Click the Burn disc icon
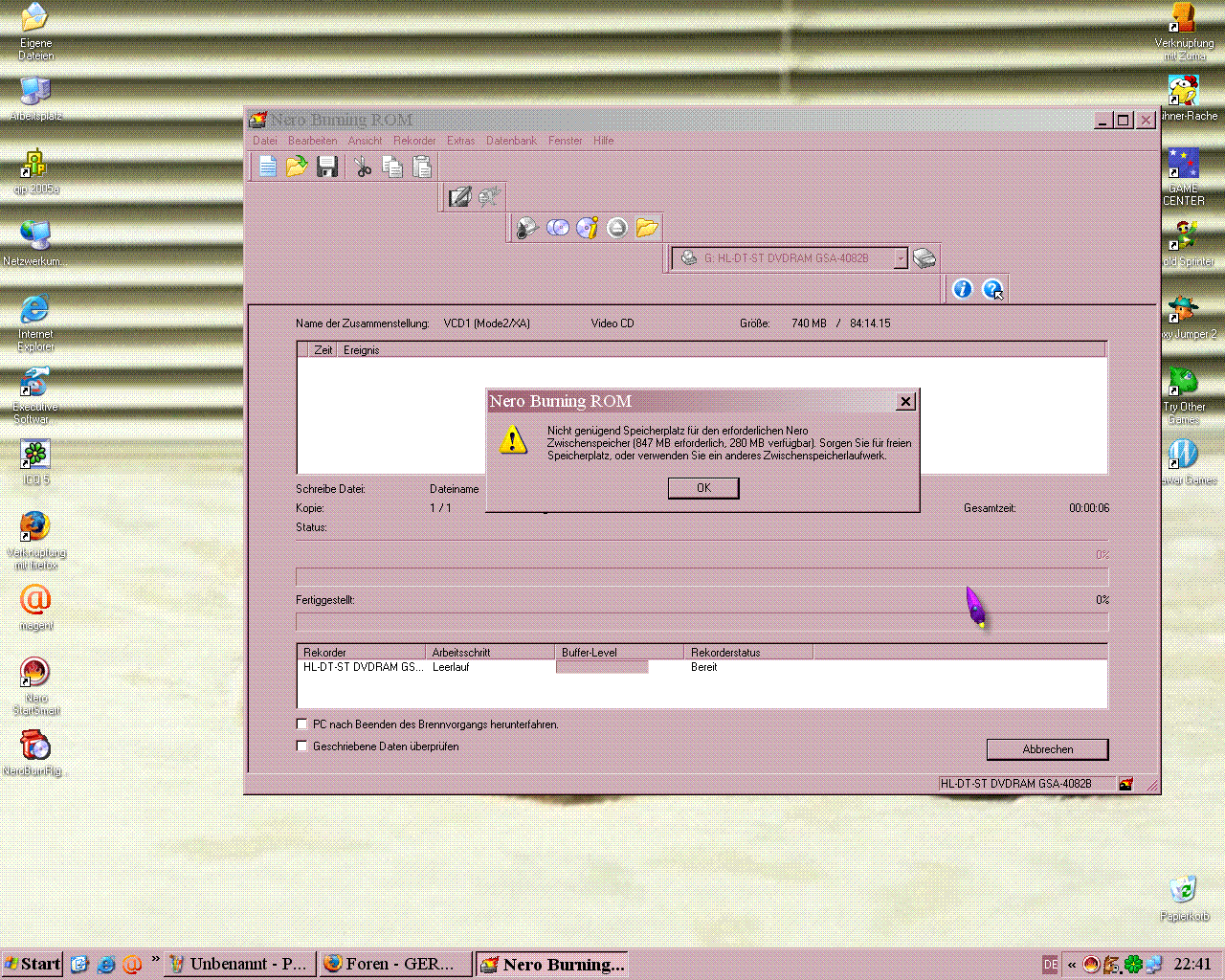Image resolution: width=1225 pixels, height=980 pixels. tap(527, 228)
